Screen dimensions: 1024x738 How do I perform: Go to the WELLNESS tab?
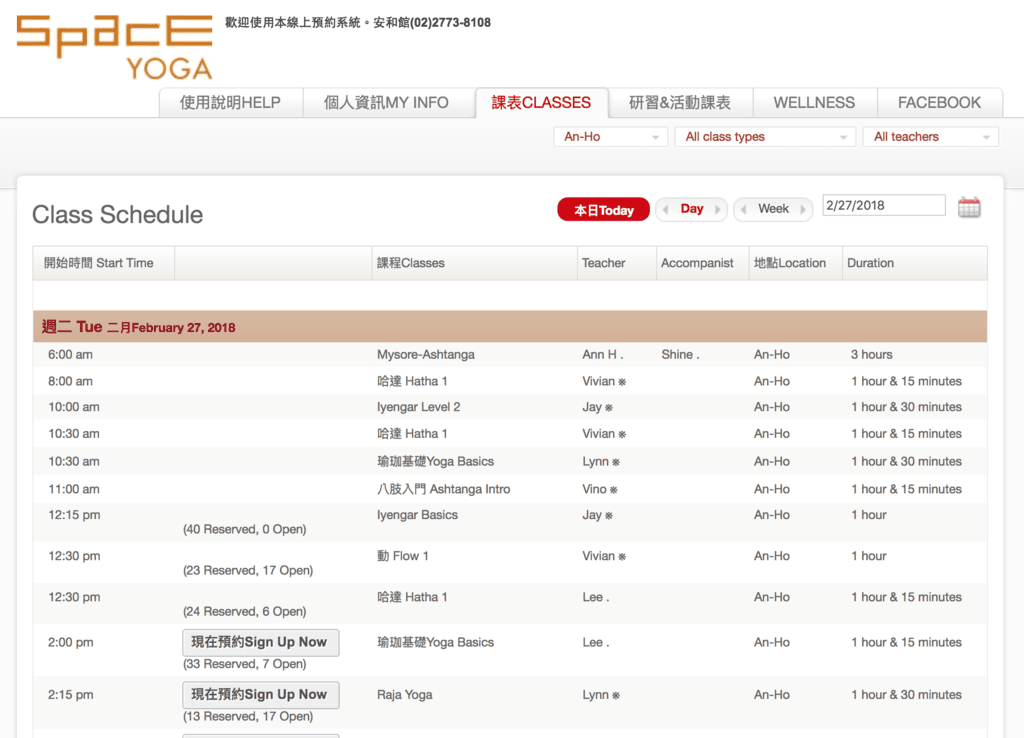pos(814,103)
